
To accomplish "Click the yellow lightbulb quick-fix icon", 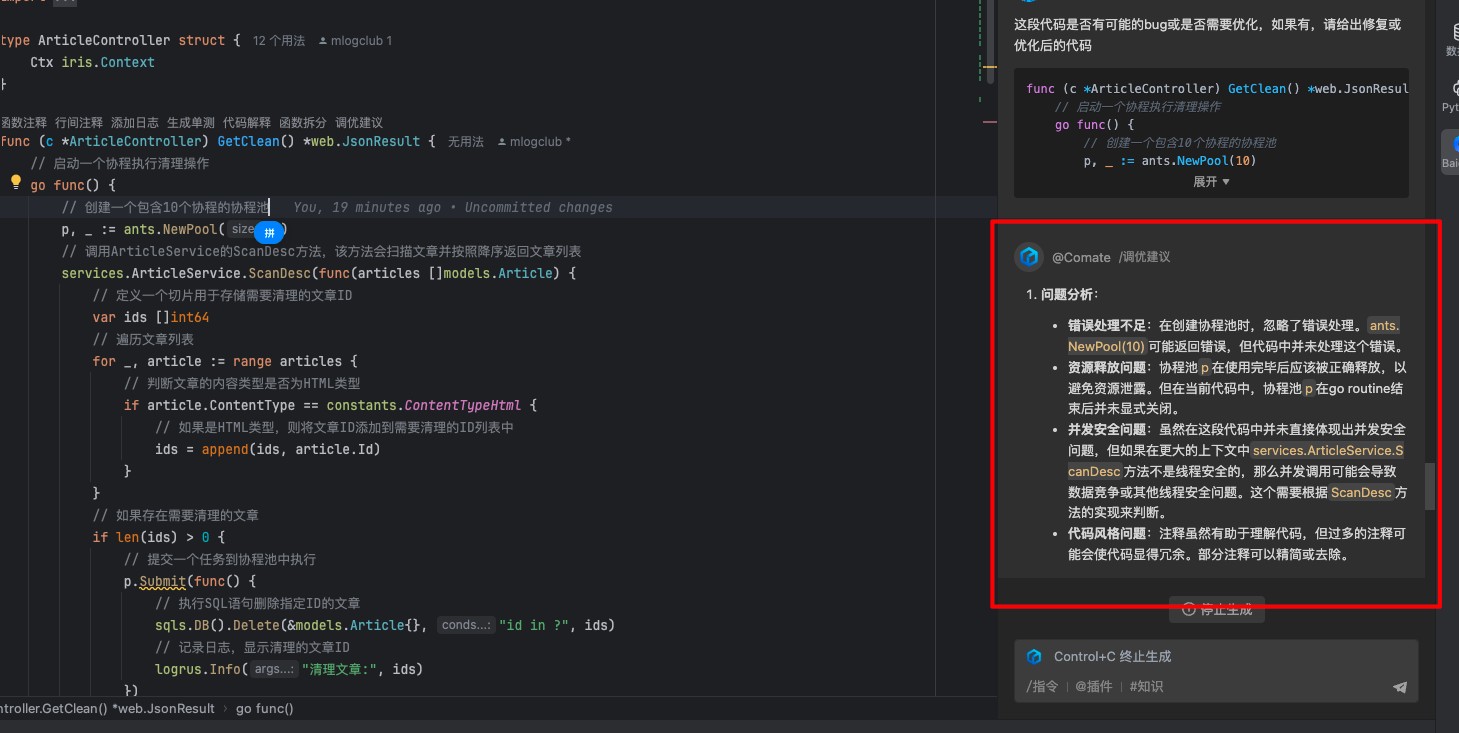I will 15,182.
